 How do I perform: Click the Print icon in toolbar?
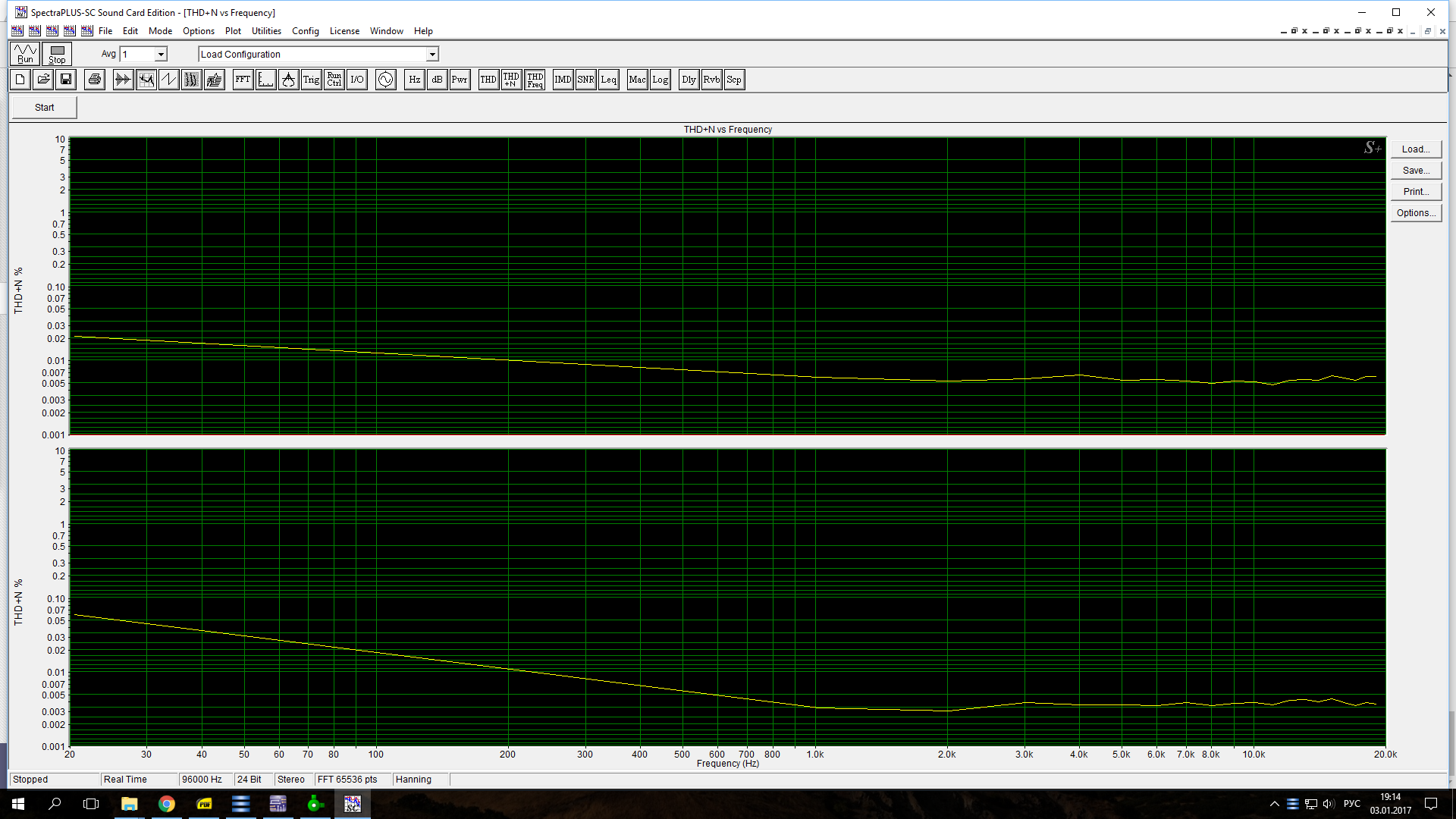(x=94, y=80)
